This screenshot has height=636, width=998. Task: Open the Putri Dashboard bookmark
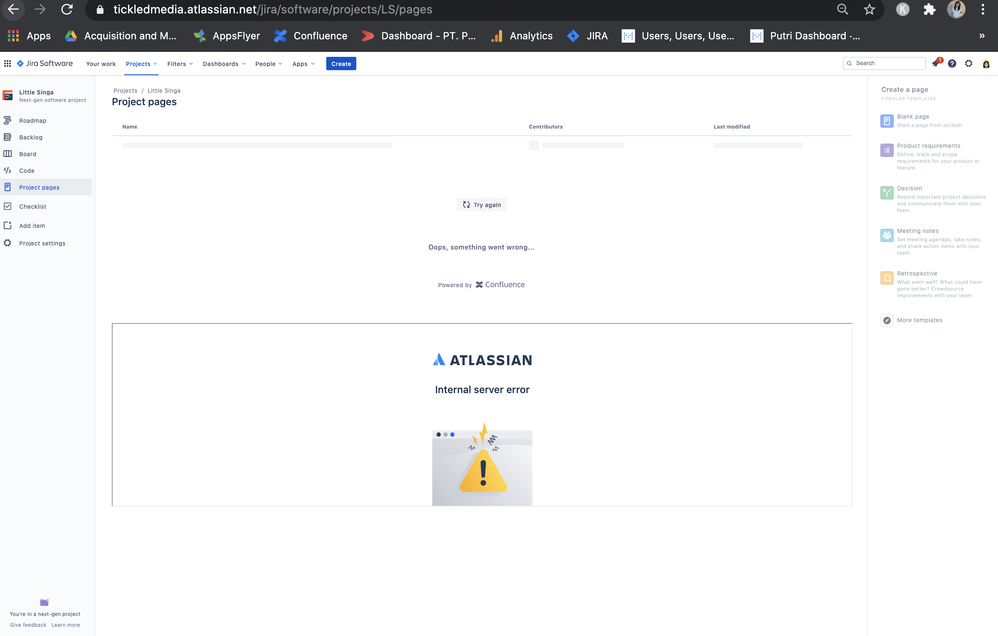tap(805, 36)
